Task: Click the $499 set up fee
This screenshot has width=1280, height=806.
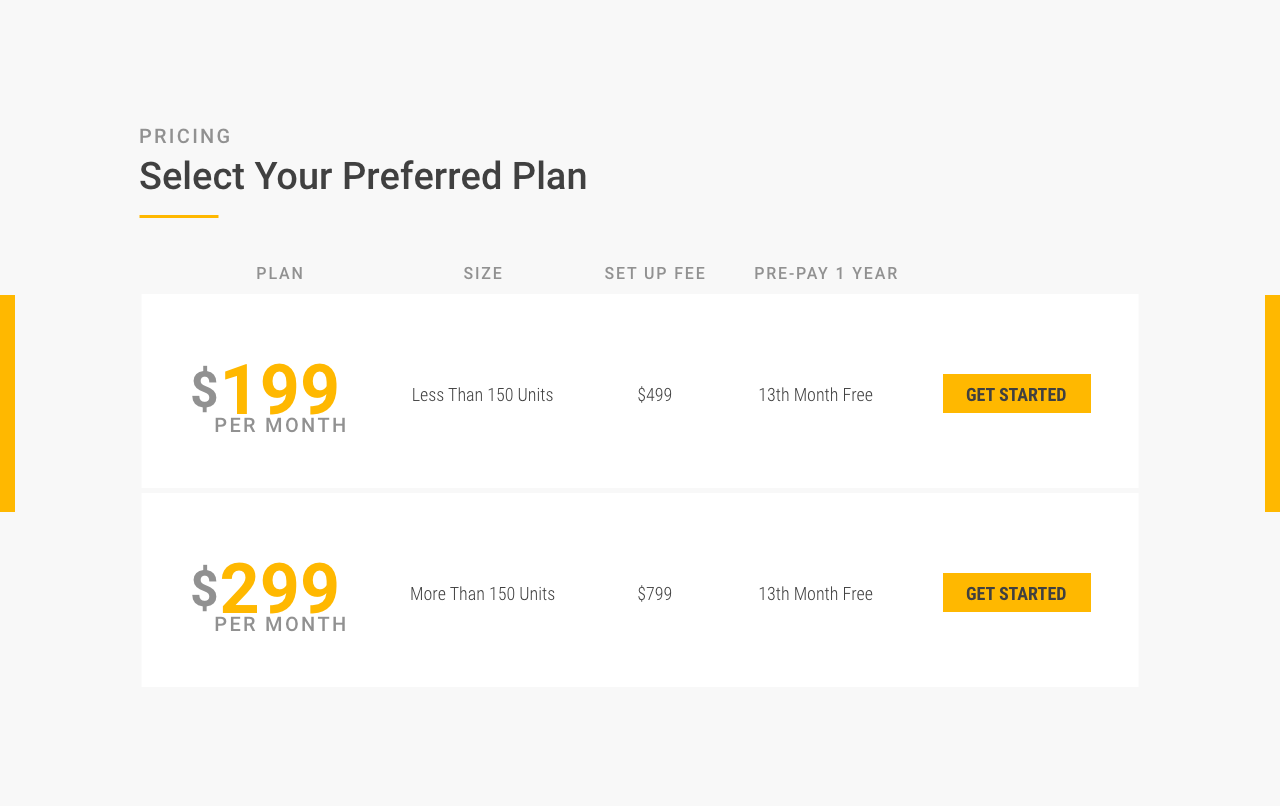Action: point(655,395)
